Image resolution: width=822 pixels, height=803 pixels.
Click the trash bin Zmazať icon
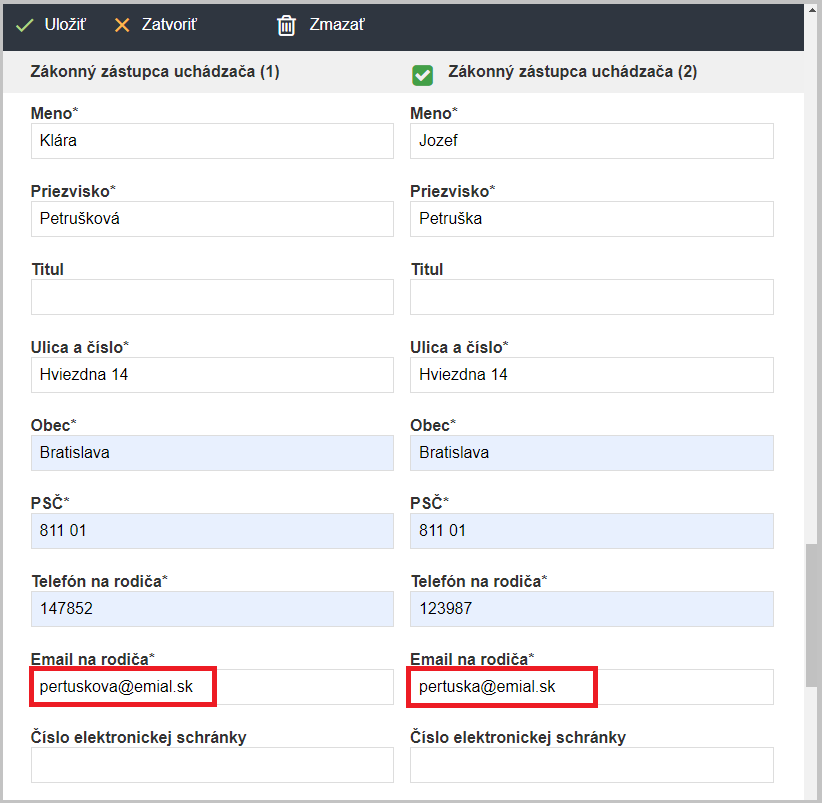point(286,25)
